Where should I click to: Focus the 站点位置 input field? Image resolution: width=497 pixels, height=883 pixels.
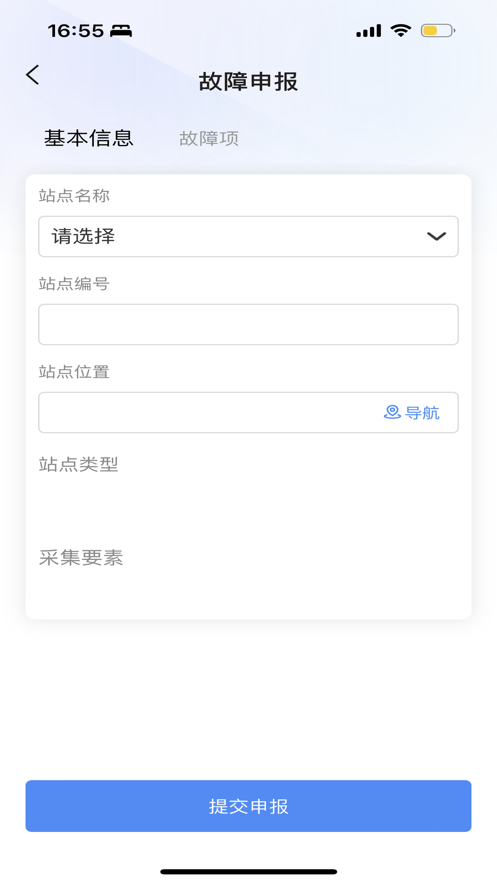pos(248,413)
